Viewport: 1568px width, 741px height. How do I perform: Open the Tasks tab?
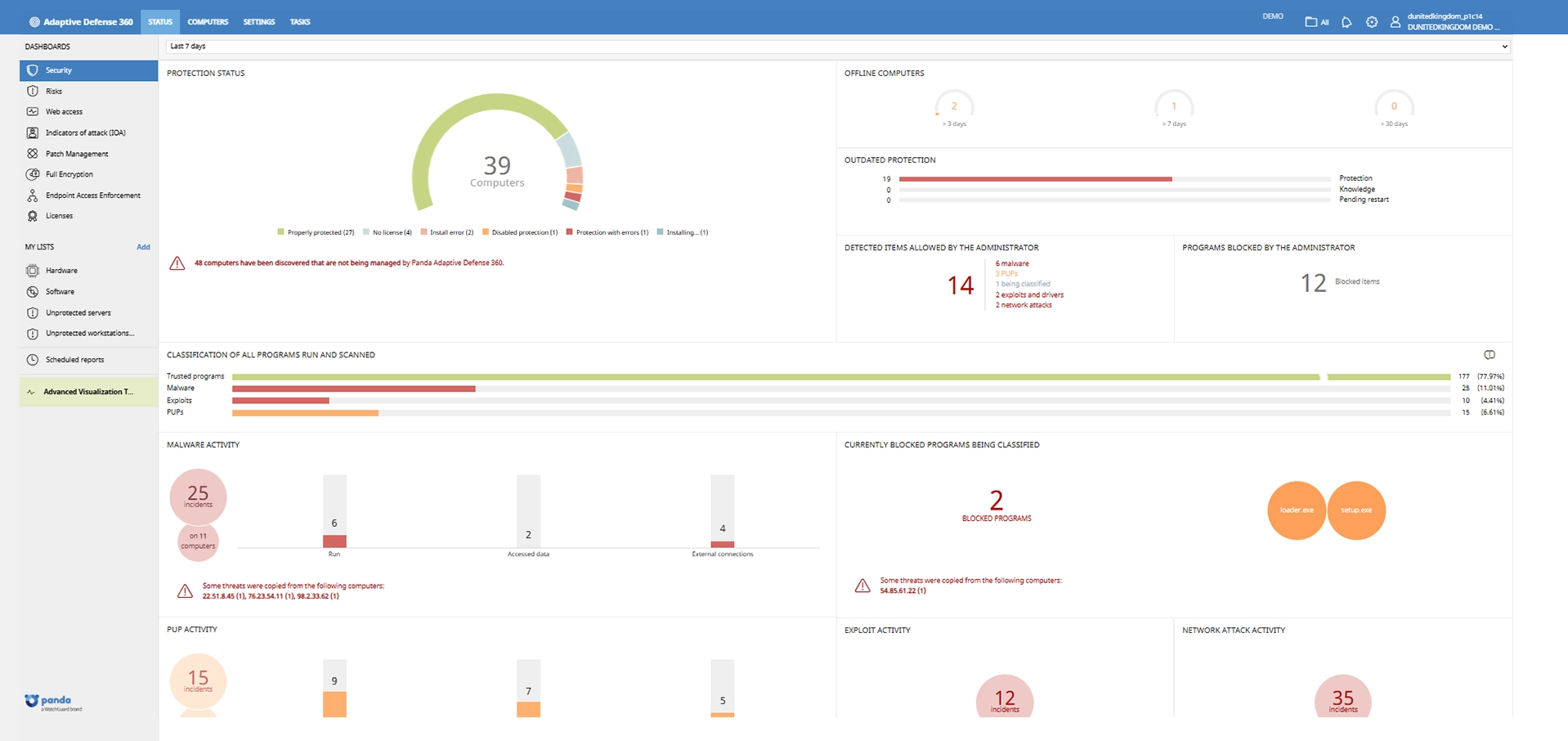coord(300,22)
